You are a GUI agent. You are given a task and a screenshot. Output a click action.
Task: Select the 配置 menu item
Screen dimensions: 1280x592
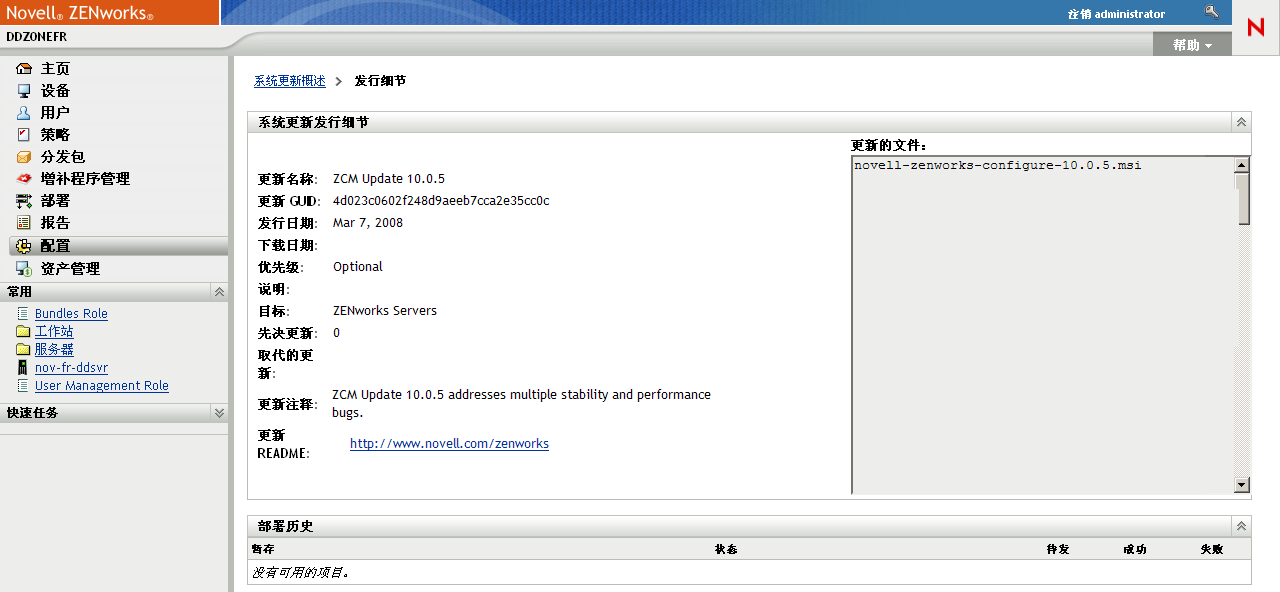click(x=55, y=246)
